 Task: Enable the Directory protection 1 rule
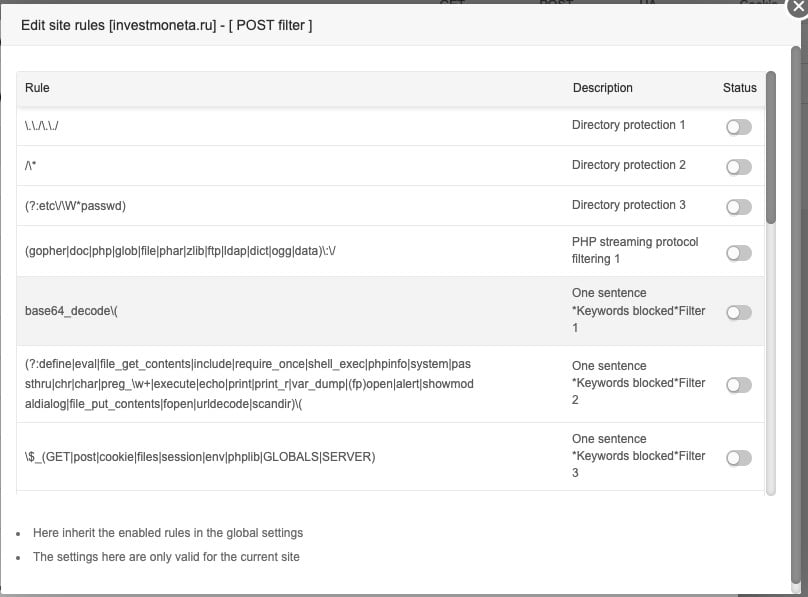point(738,127)
